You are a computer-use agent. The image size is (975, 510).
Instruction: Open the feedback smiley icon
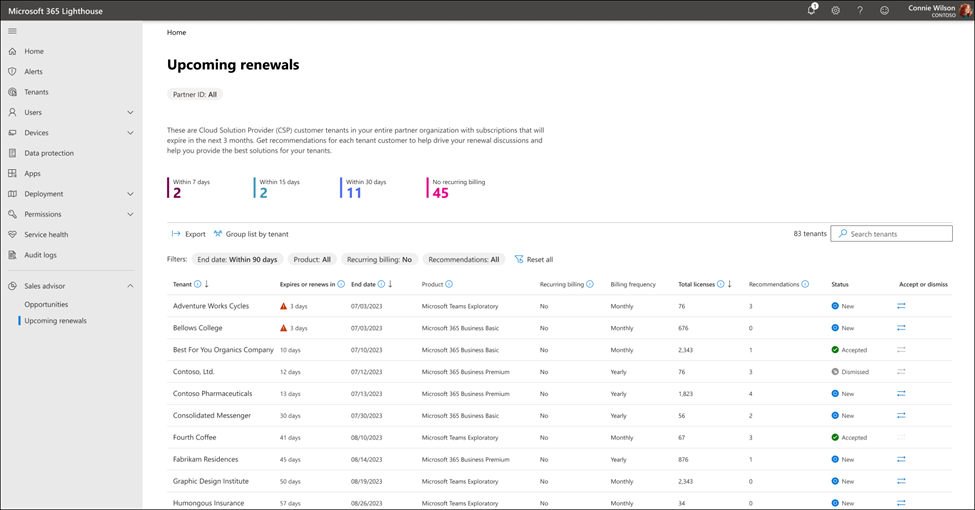(884, 11)
